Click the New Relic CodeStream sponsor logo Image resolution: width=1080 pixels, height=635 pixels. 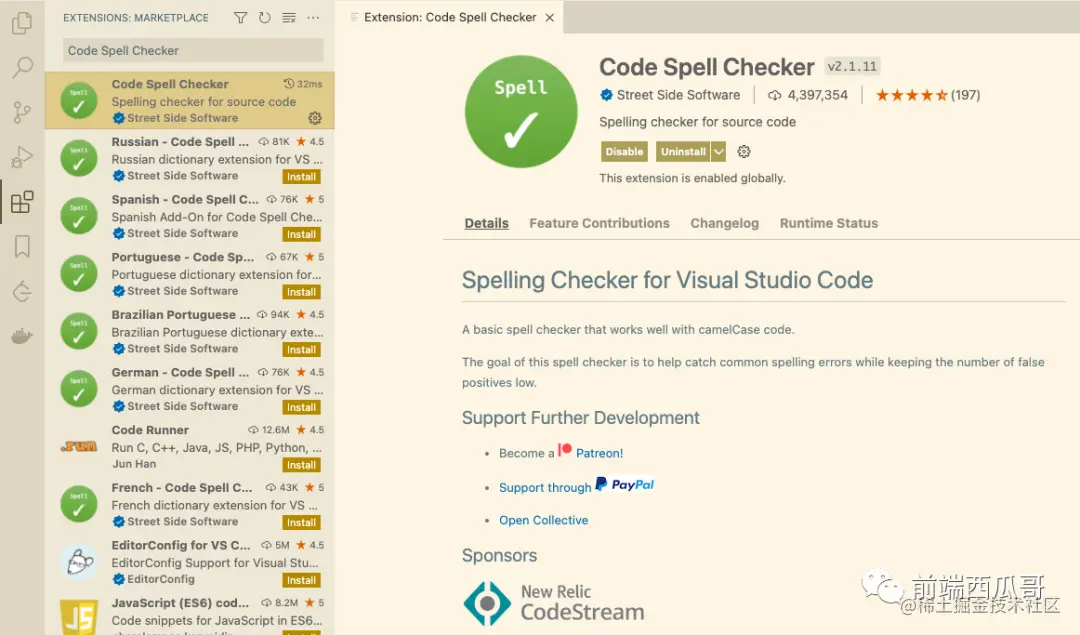(554, 603)
